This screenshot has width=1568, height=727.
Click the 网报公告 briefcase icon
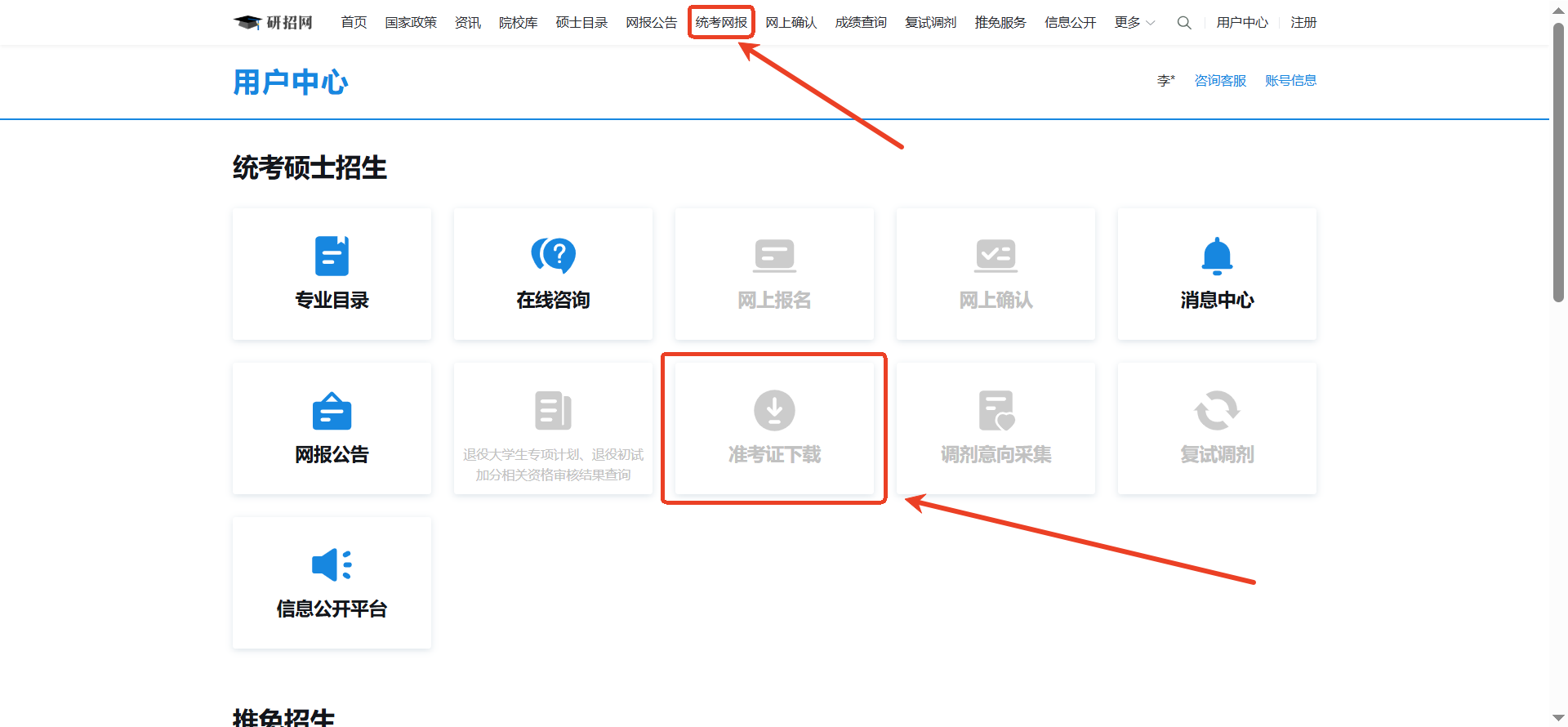click(332, 410)
